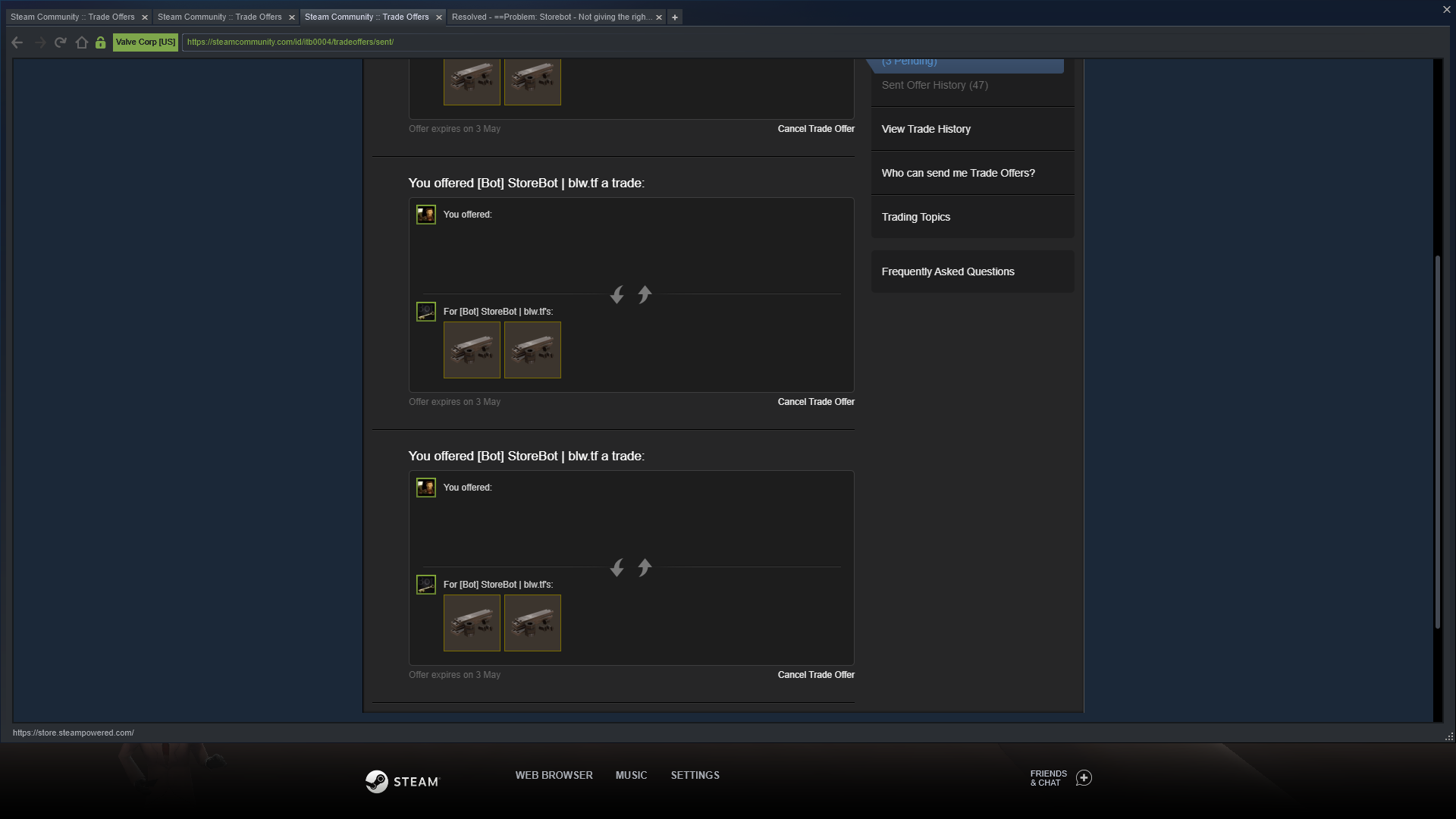Click first scrap metal item in bottom offer

pos(472,623)
